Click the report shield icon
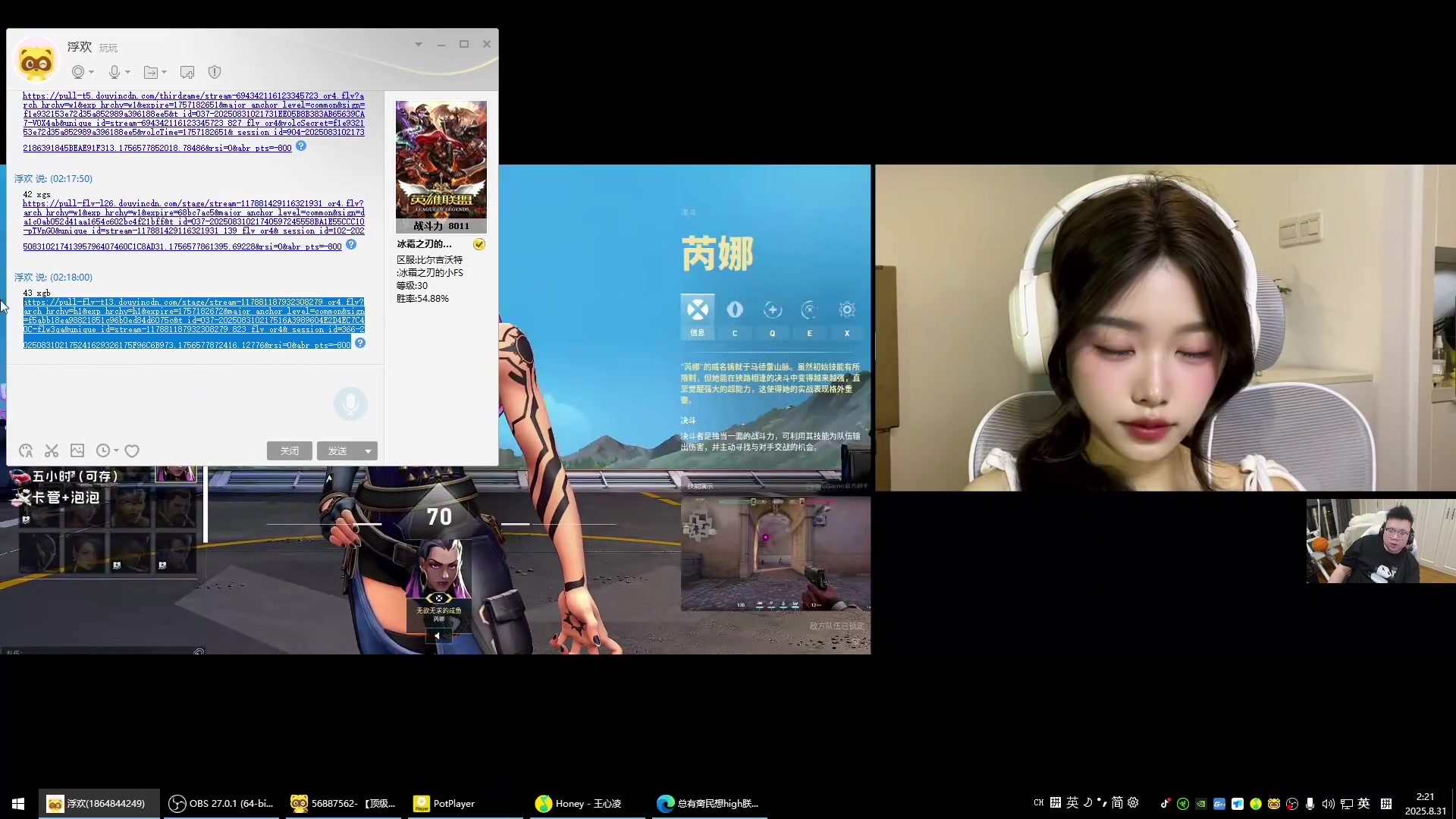This screenshot has width=1456, height=819. [x=215, y=72]
